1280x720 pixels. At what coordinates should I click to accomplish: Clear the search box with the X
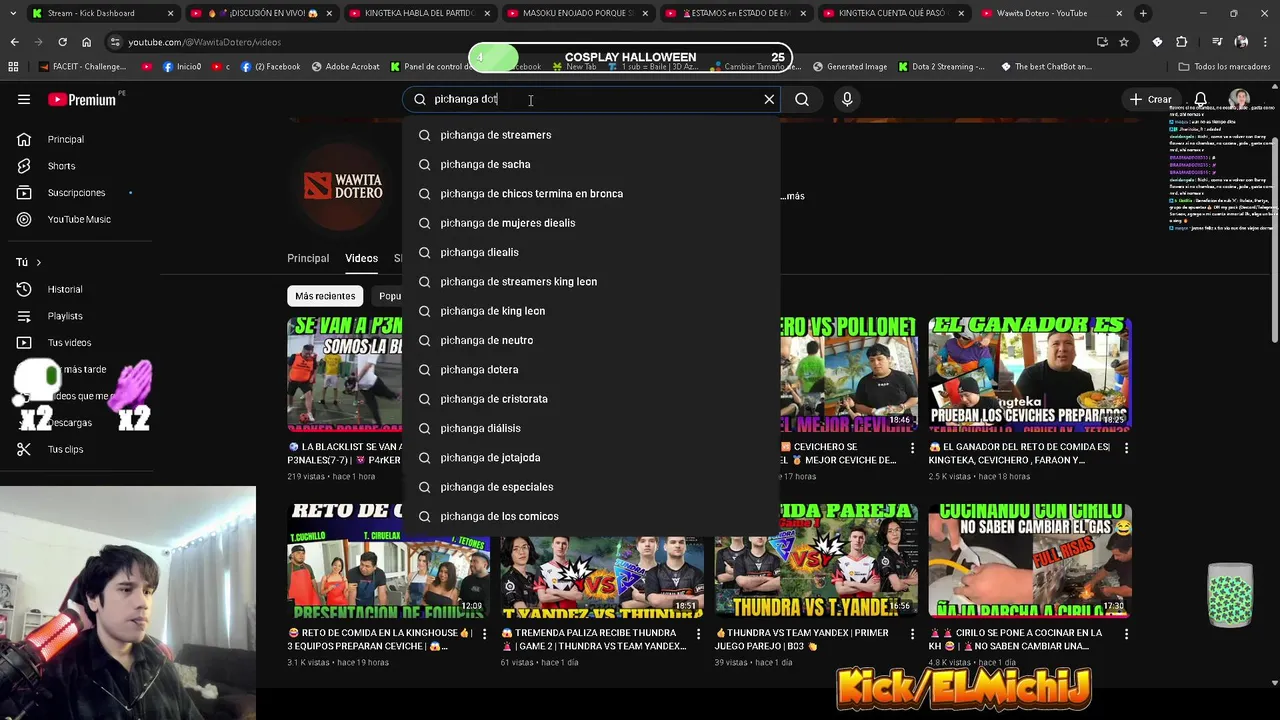pyautogui.click(x=769, y=99)
